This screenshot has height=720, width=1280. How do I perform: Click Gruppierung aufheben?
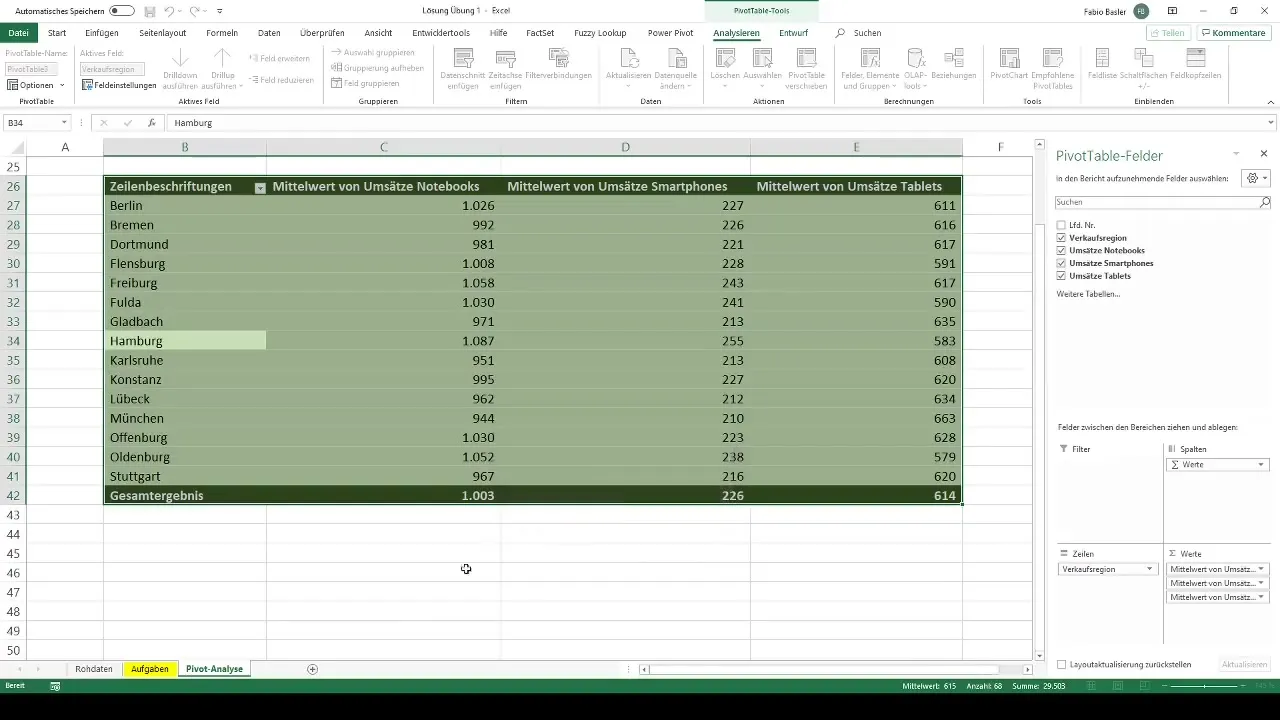(x=377, y=67)
